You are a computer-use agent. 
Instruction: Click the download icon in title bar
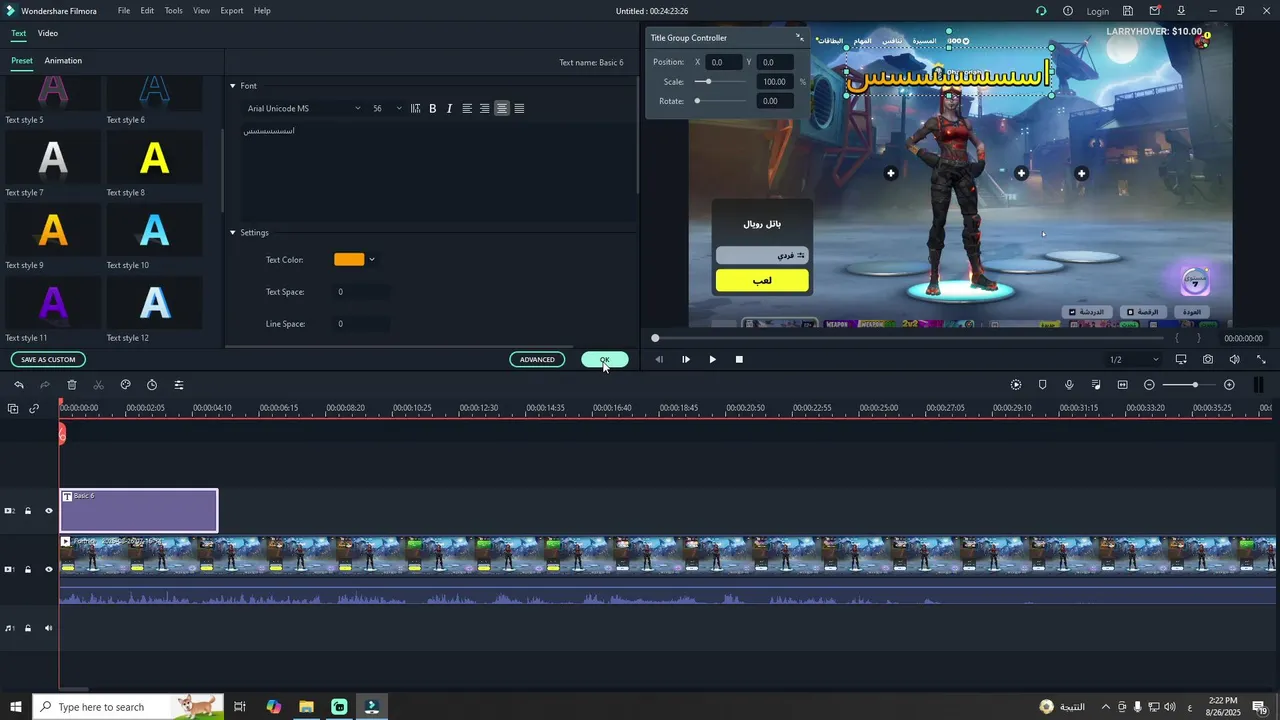click(1181, 11)
